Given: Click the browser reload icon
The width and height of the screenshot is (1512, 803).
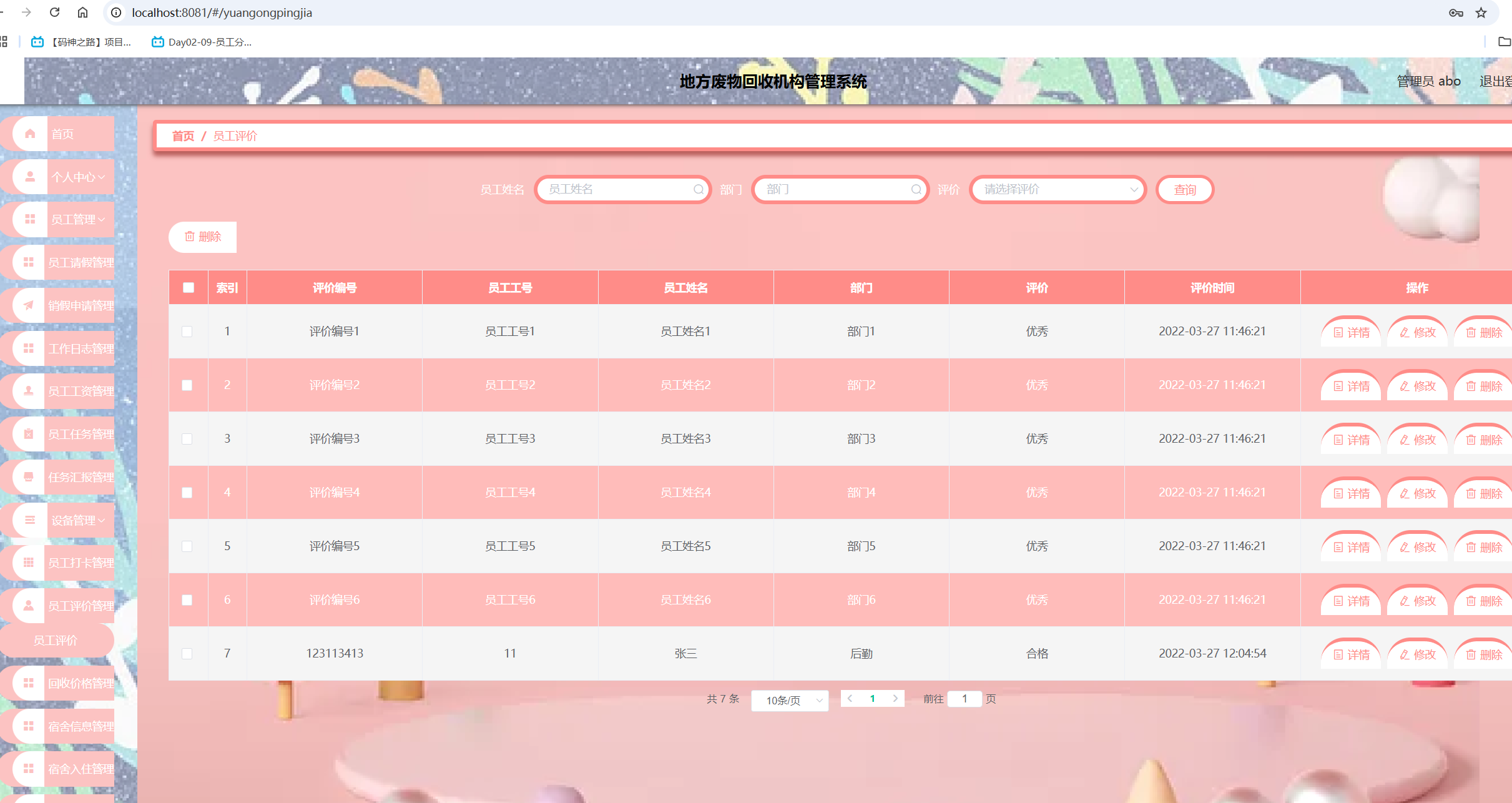Looking at the screenshot, I should (55, 12).
